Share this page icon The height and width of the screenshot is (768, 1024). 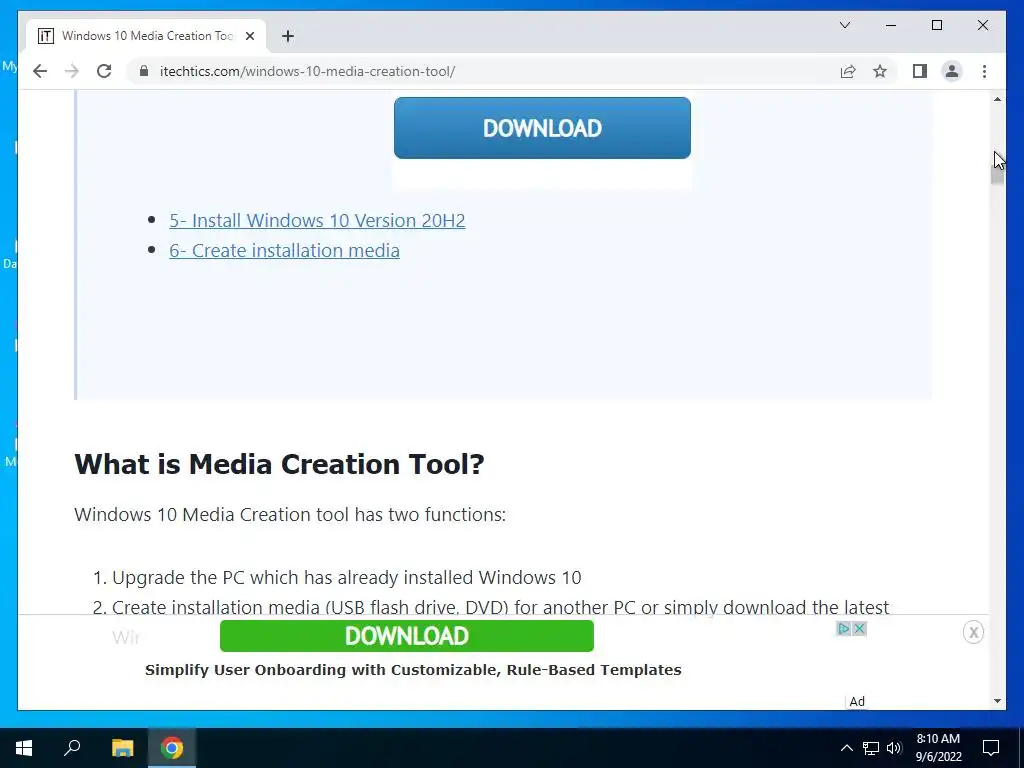point(848,71)
